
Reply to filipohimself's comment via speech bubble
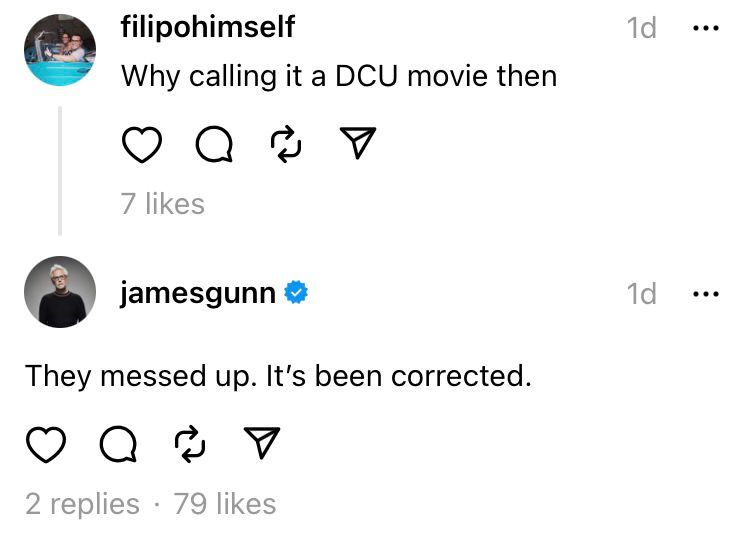click(212, 147)
